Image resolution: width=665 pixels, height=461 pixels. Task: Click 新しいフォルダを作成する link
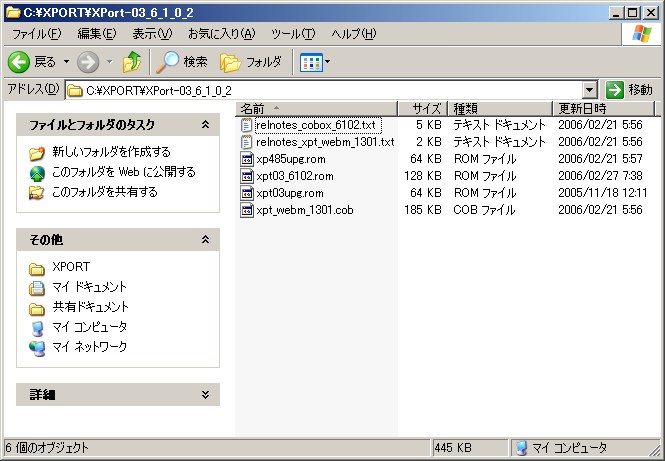coord(112,151)
